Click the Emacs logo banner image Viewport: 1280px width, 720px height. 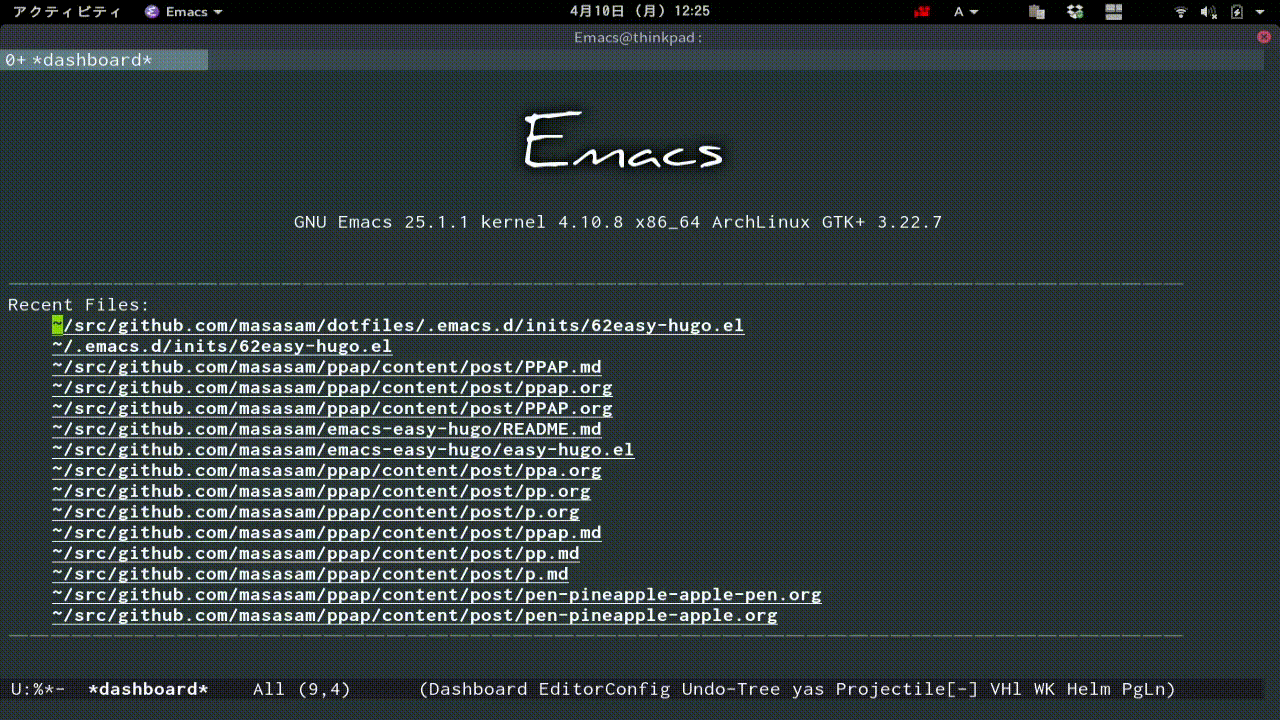(624, 141)
